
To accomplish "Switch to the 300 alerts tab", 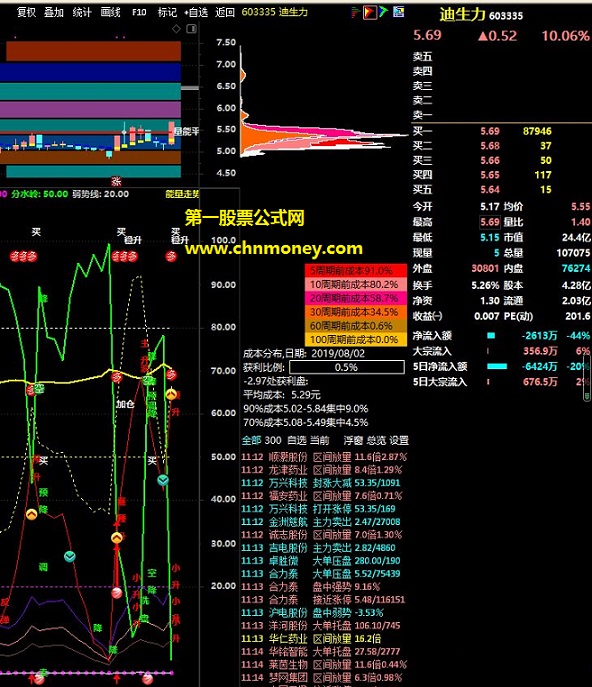I will point(273,440).
